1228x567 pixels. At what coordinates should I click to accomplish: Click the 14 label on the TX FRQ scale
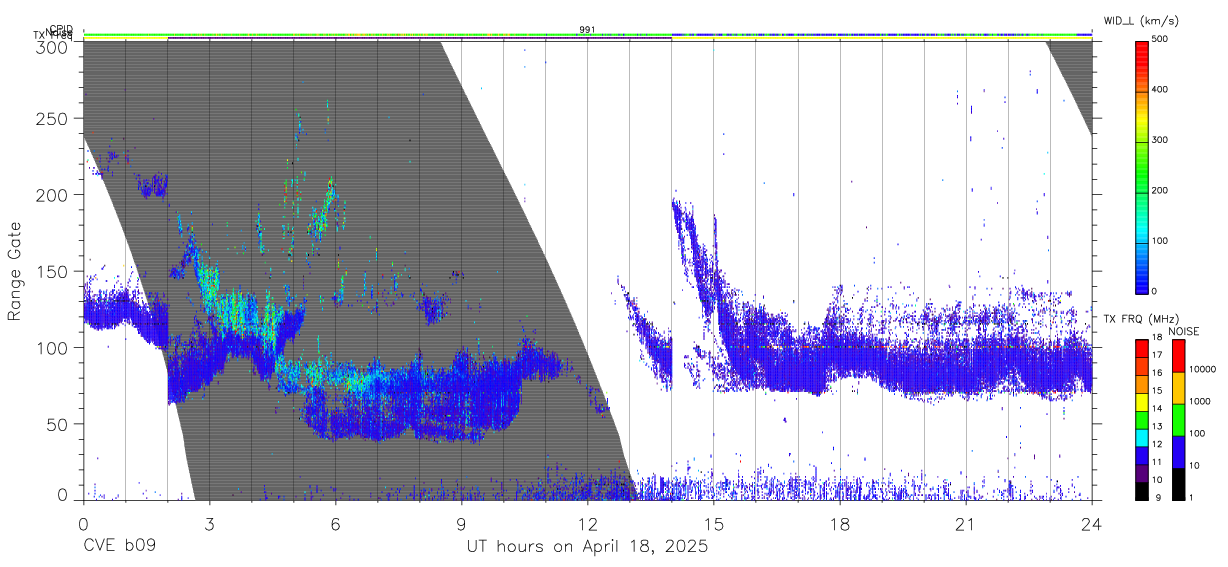click(1158, 408)
